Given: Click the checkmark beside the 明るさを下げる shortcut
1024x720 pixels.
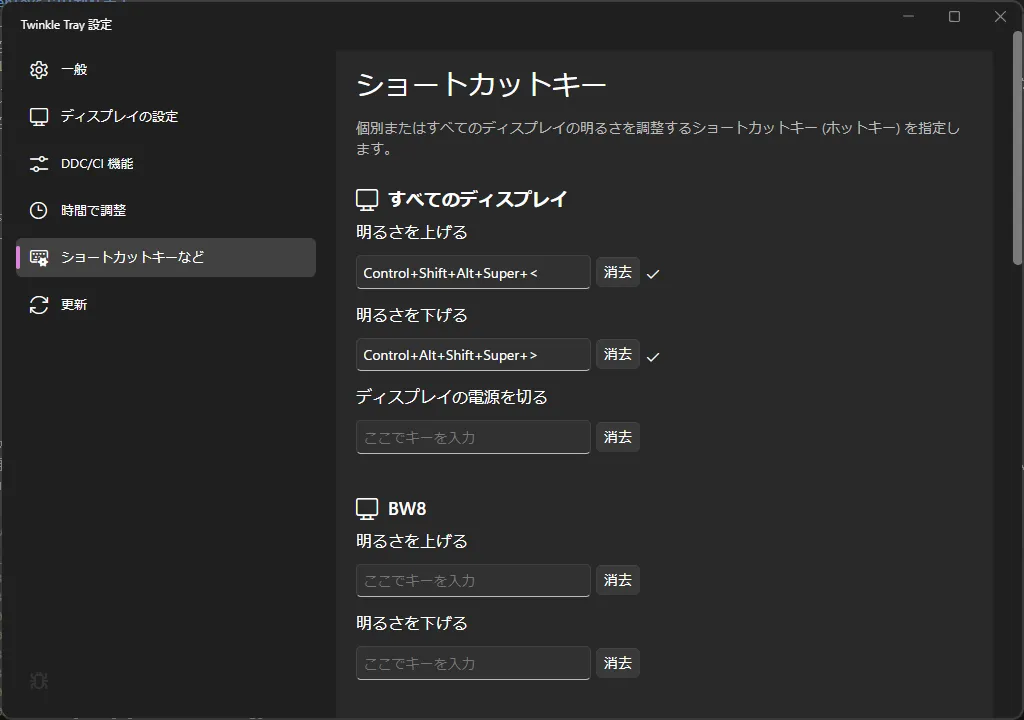Looking at the screenshot, I should [x=652, y=354].
